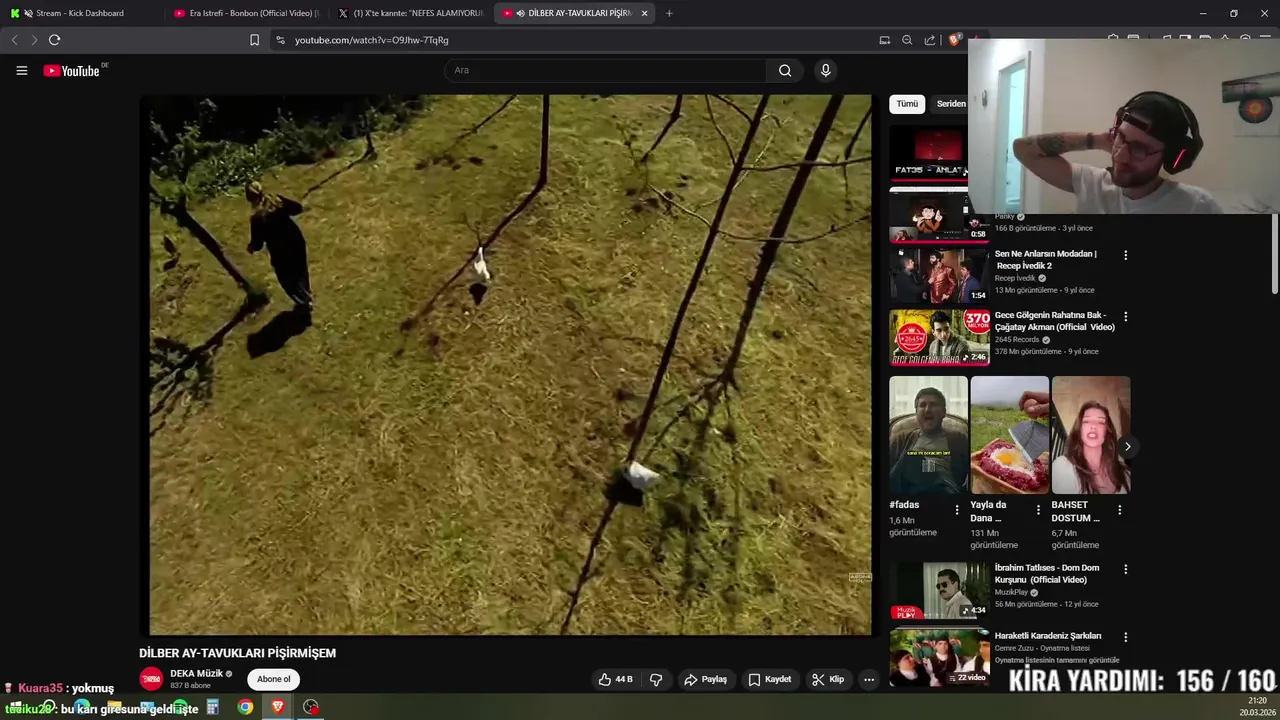Go to the YouTube home logo
The height and width of the screenshot is (720, 1280).
click(x=72, y=71)
